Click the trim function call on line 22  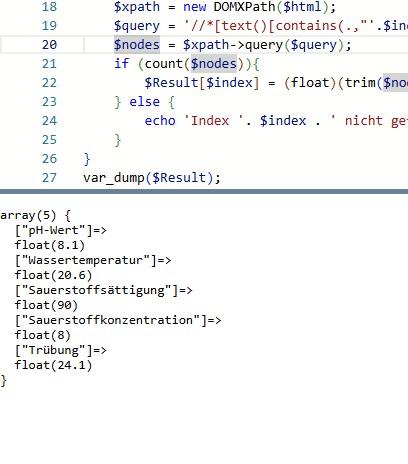pyautogui.click(x=360, y=83)
